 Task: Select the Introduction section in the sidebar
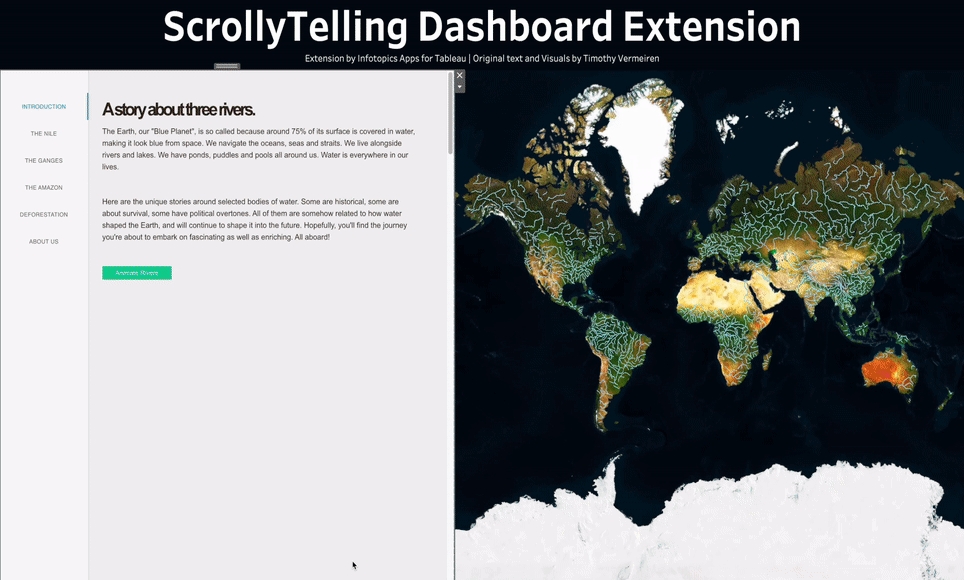point(44,106)
